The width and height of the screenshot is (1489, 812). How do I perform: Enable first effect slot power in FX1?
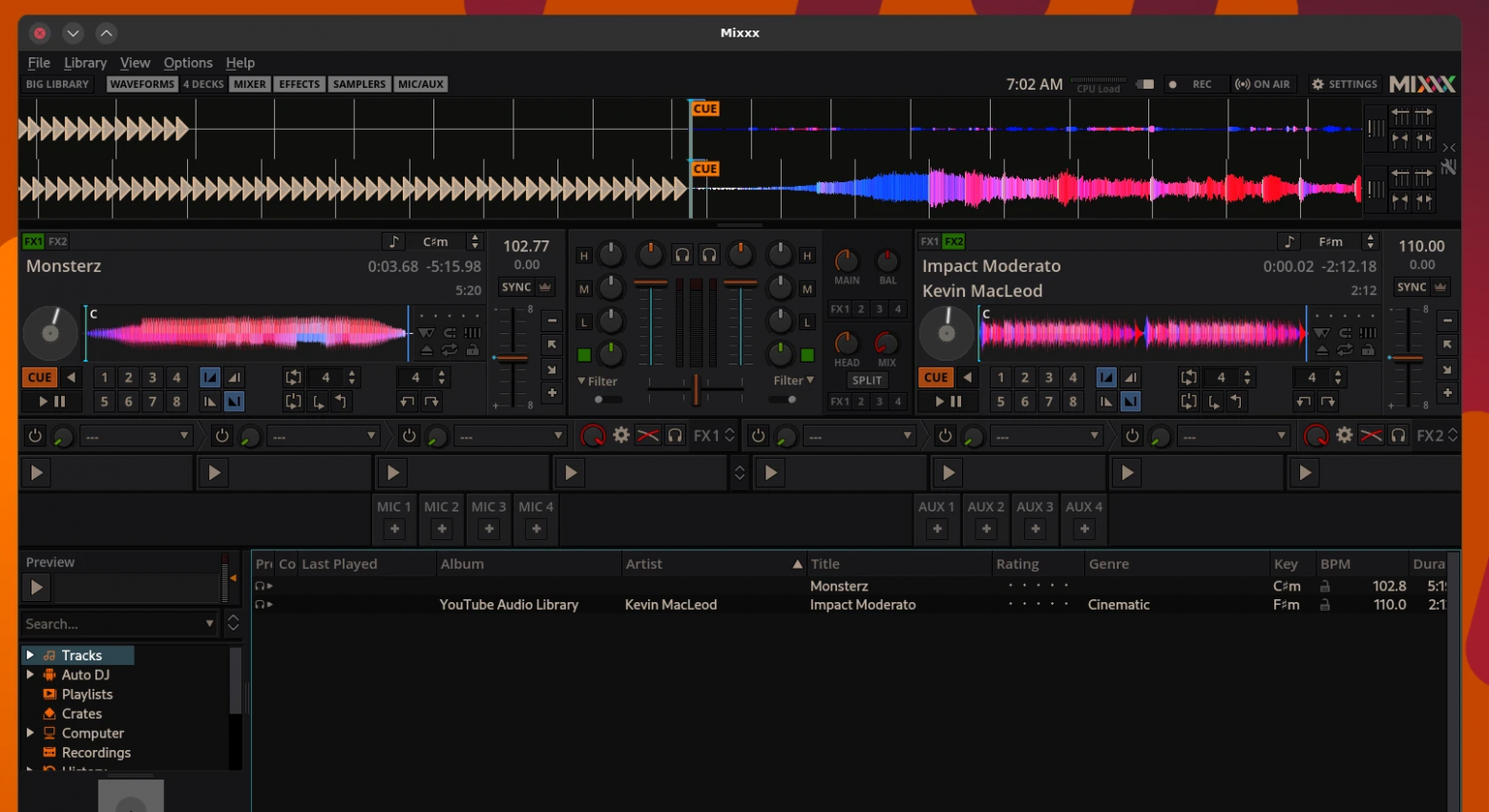35,435
